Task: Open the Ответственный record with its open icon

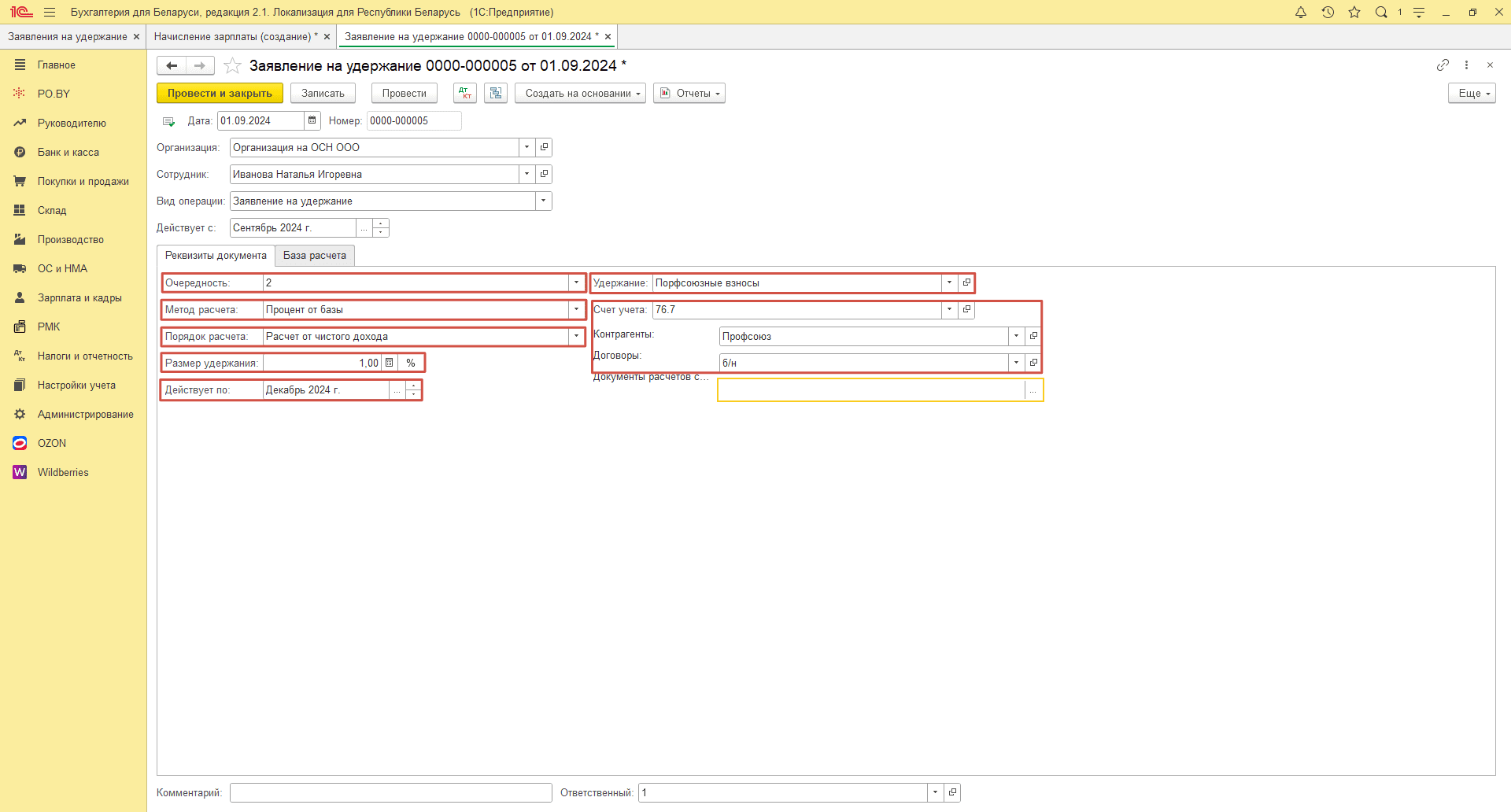Action: (952, 792)
